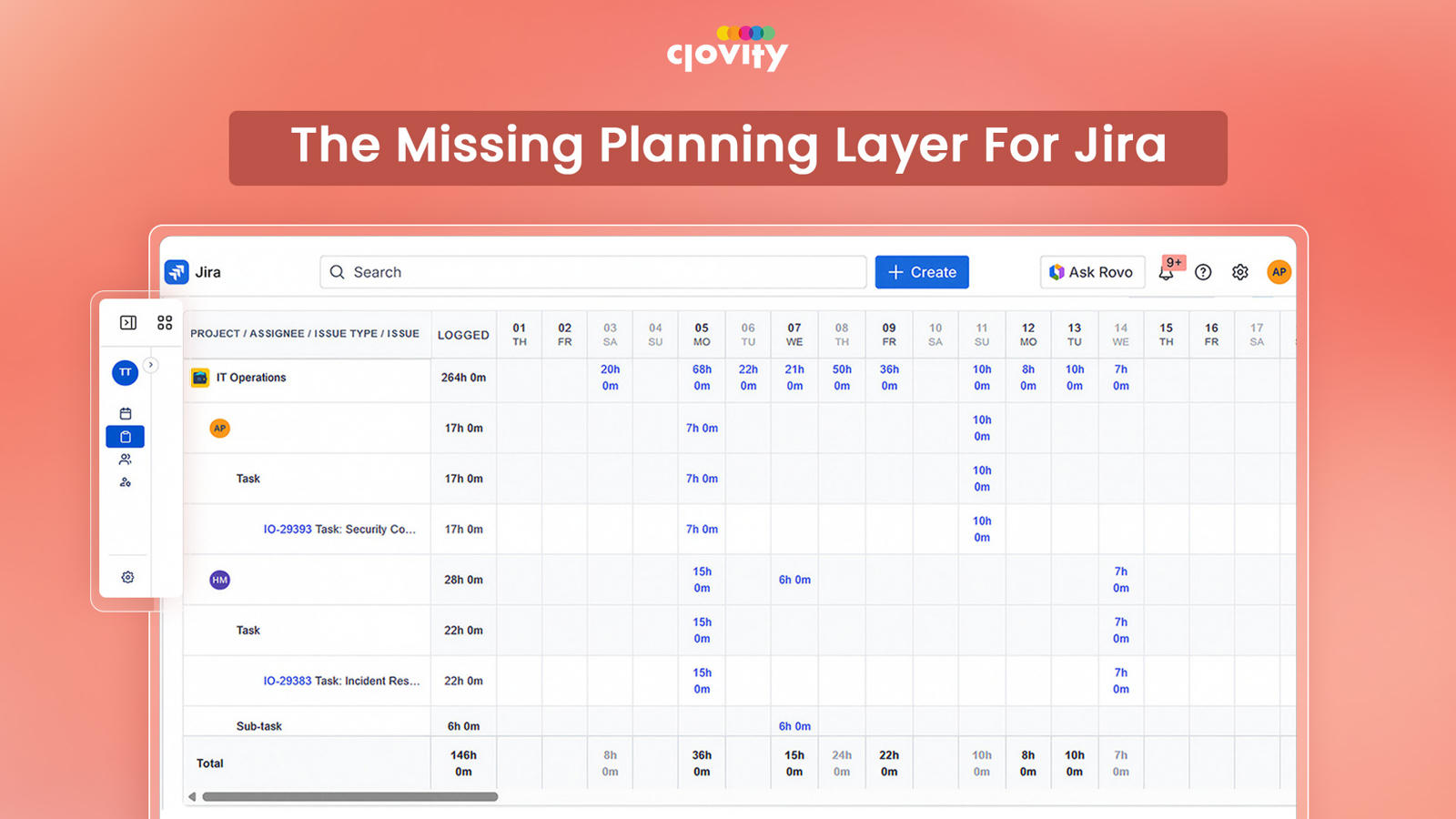This screenshot has width=1456, height=819.
Task: Click the 50h 0m cell for IT Operations
Action: click(842, 378)
